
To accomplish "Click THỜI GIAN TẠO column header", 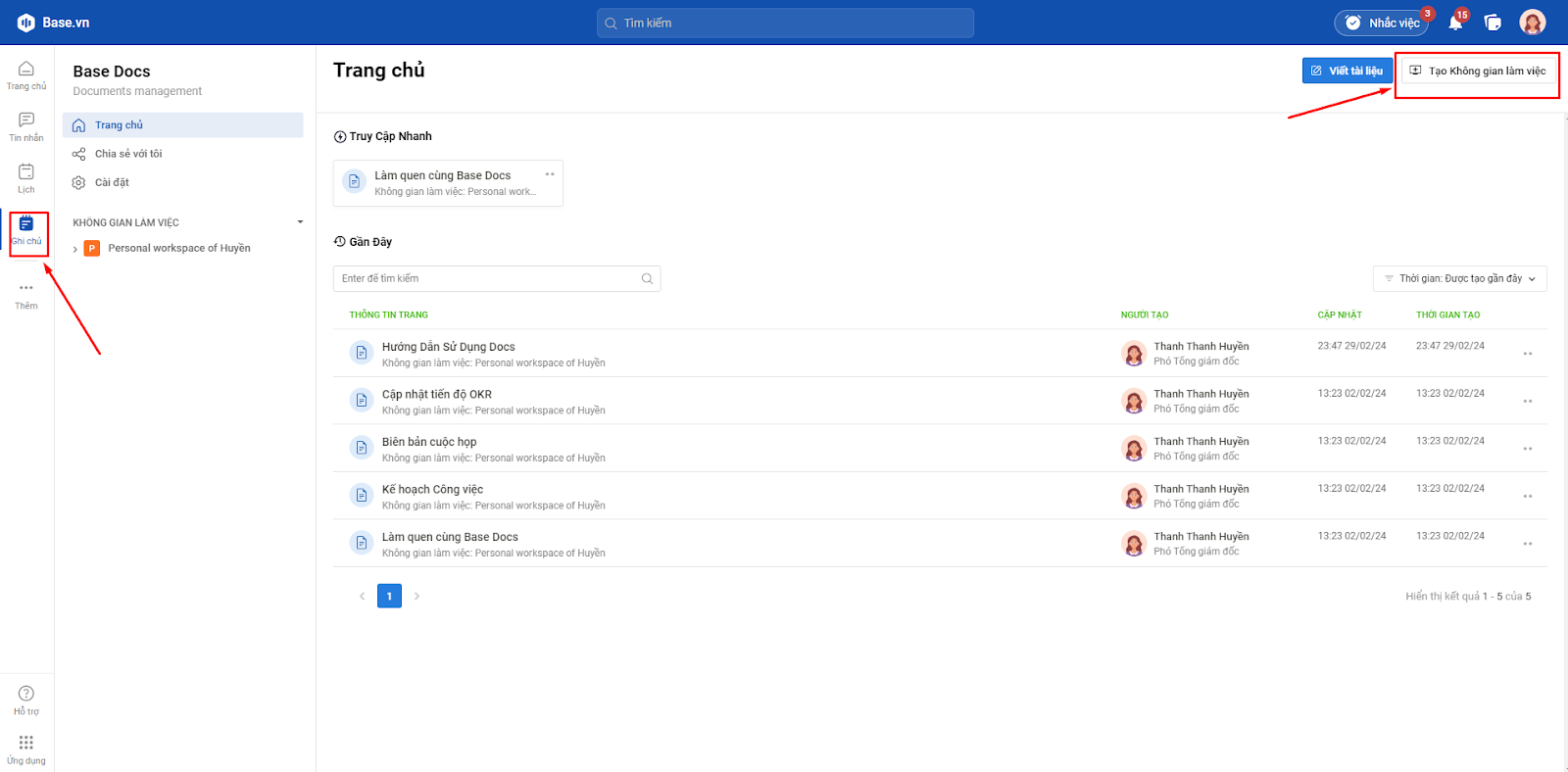I will [x=1448, y=315].
